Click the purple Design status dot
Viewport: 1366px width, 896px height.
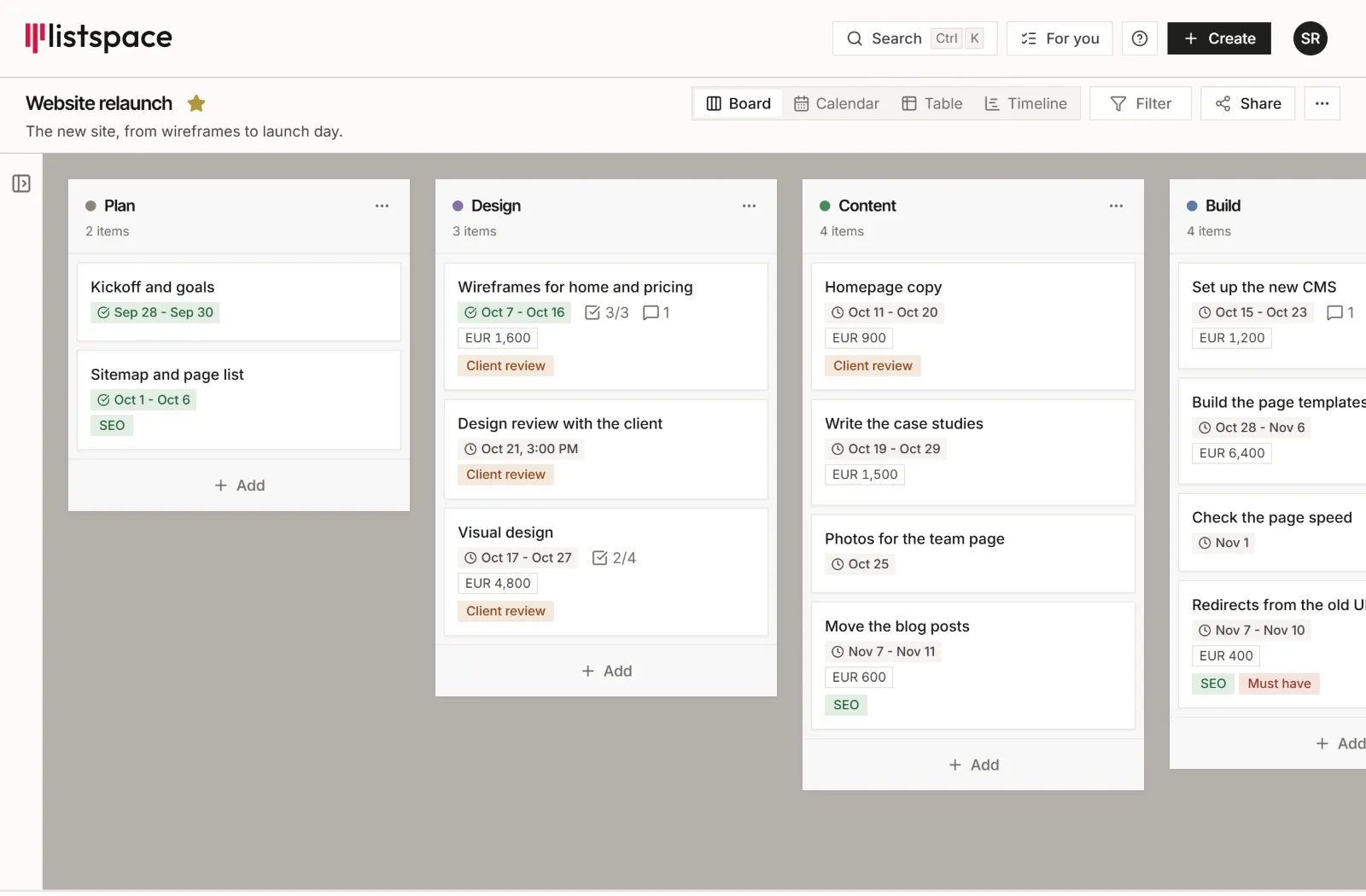[x=458, y=206]
